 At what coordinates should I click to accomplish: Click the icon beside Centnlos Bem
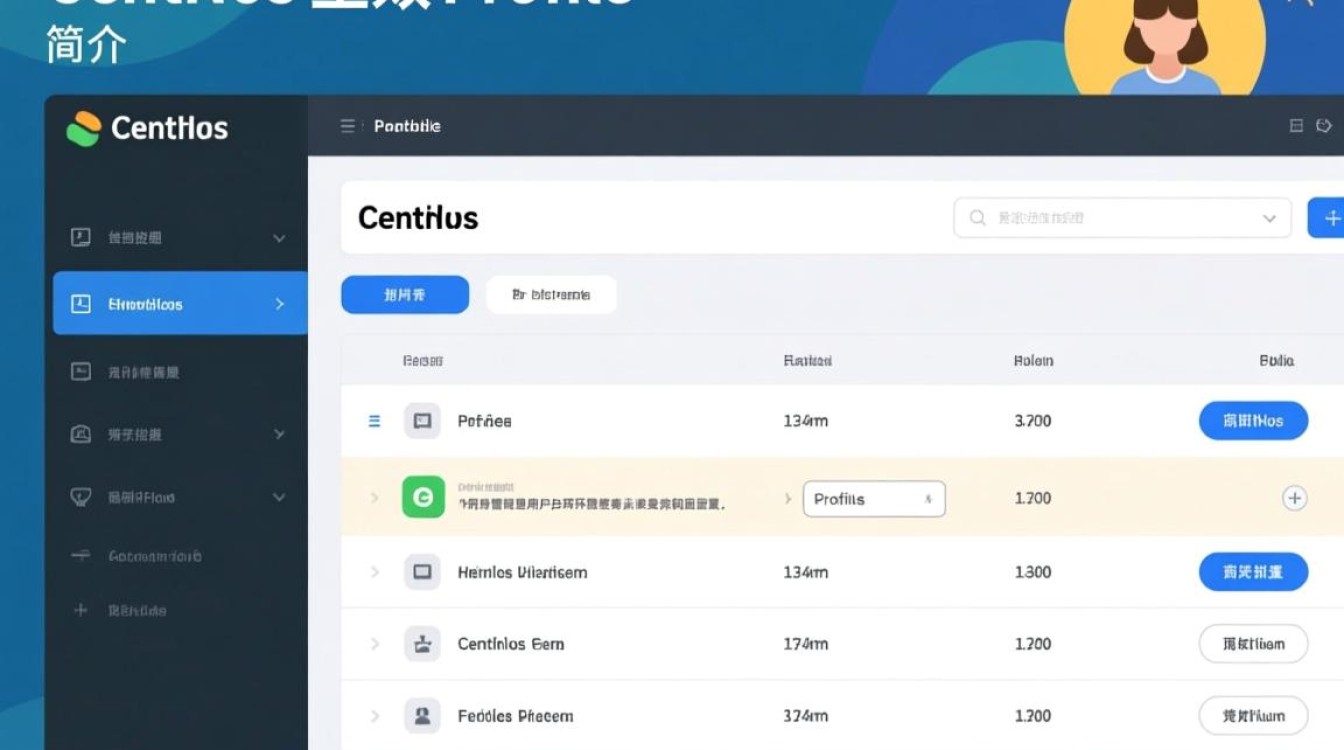[x=422, y=644]
